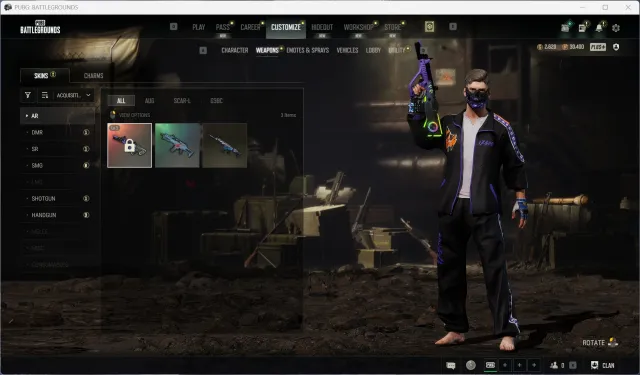Select the green-background G36C skin thumbnail

click(x=177, y=146)
